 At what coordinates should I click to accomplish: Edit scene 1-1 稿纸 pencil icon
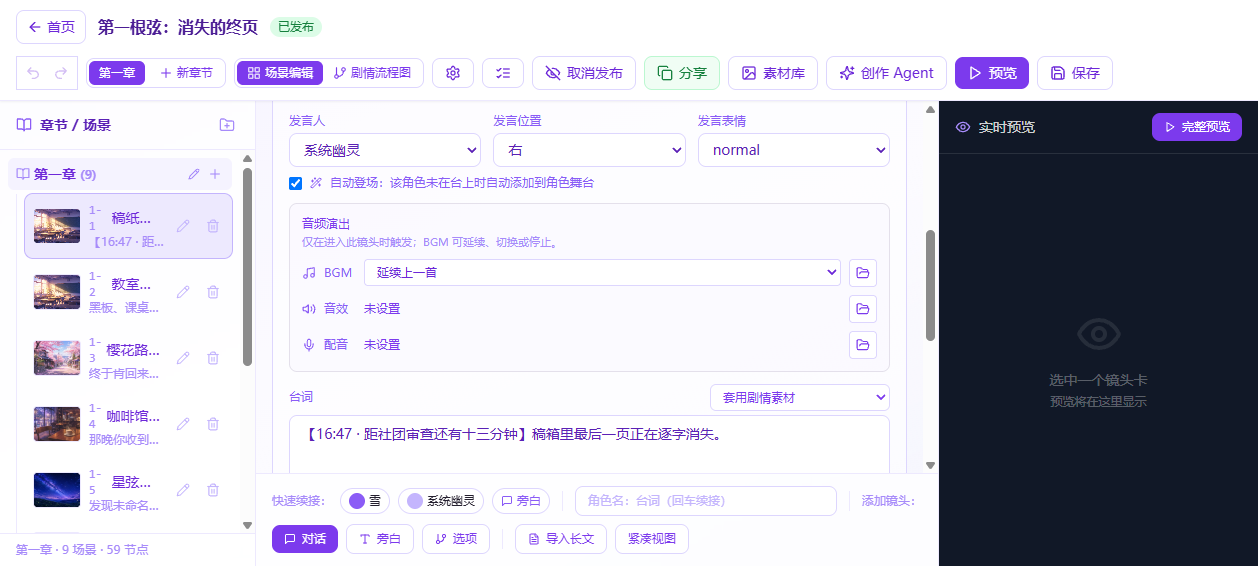click(x=183, y=226)
